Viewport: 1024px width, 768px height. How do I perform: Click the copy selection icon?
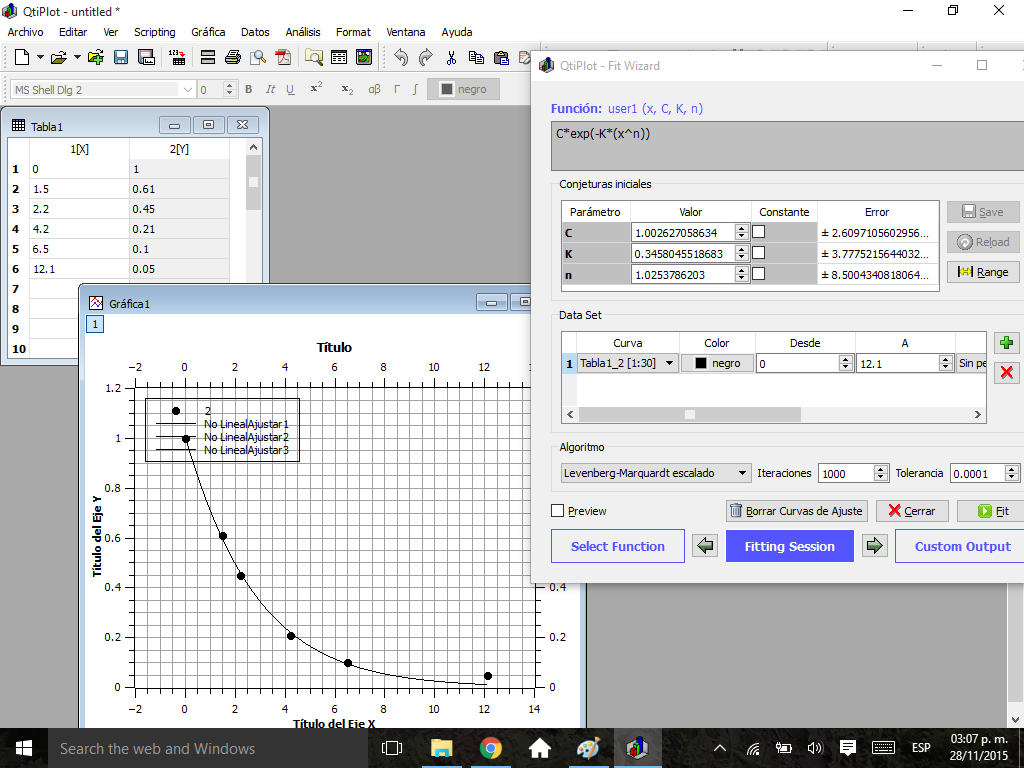(476, 57)
